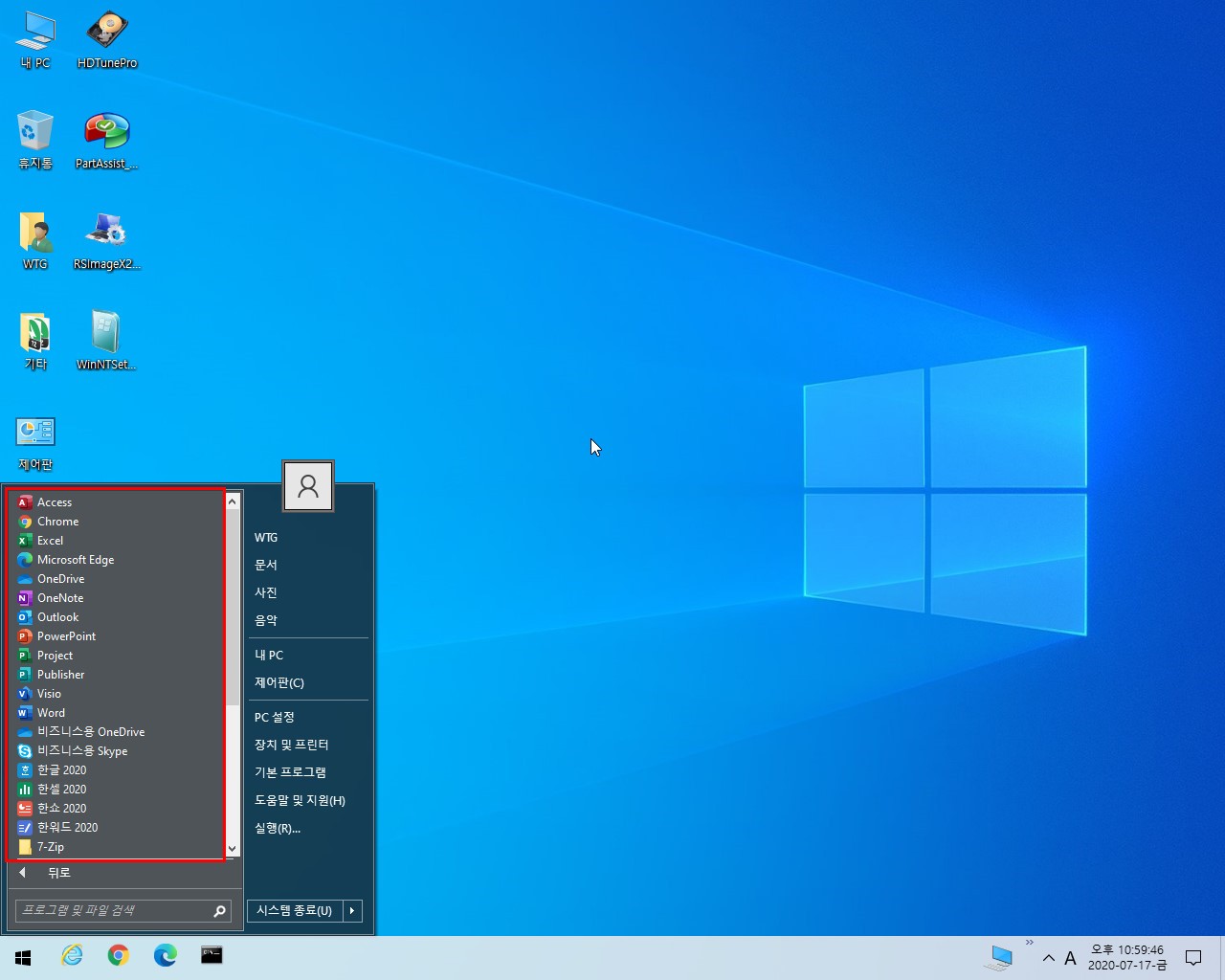Viewport: 1225px width, 980px height.
Task: Click the programs list scroll-down arrow
Action: 232,848
